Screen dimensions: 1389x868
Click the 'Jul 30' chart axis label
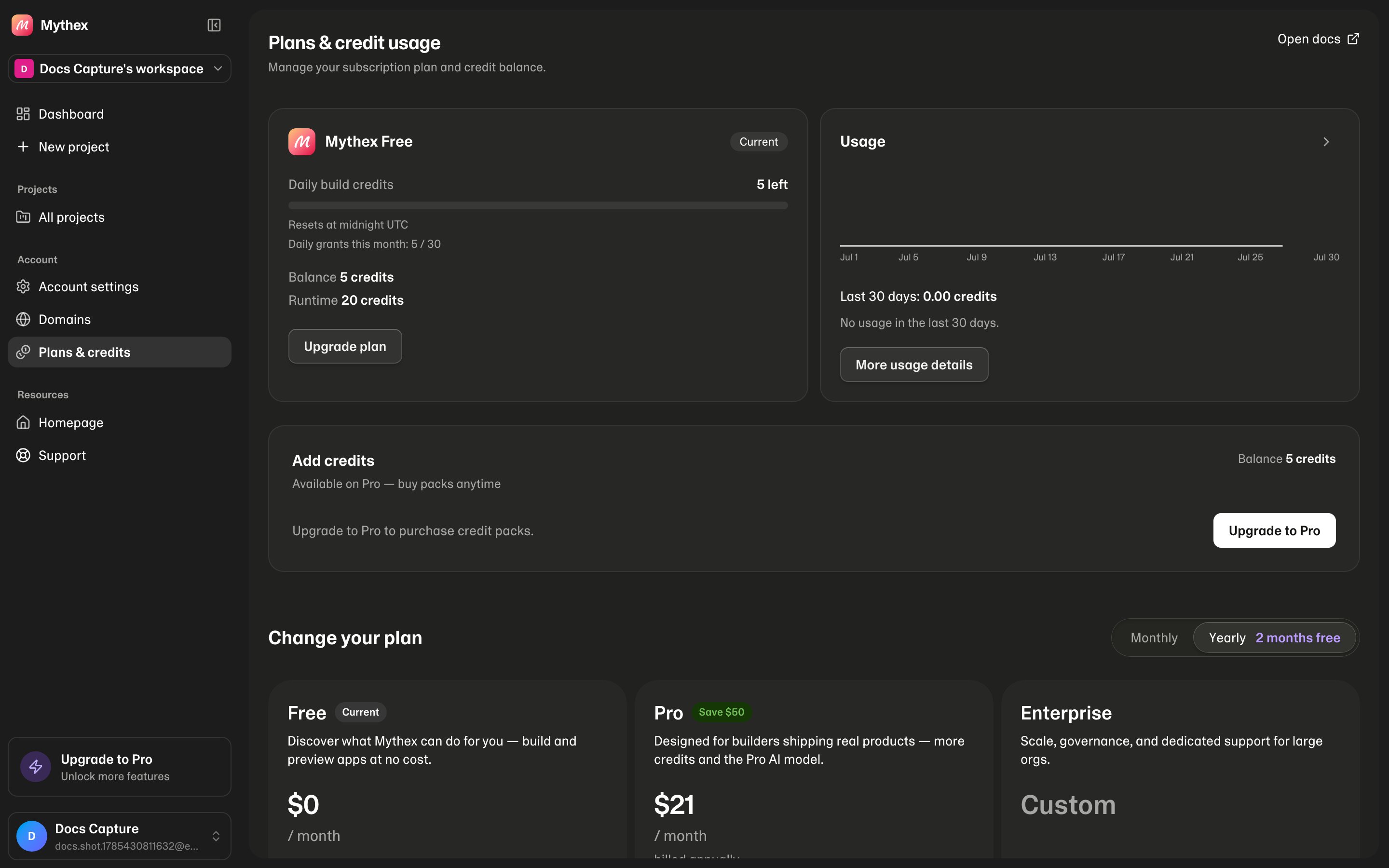tap(1326, 257)
